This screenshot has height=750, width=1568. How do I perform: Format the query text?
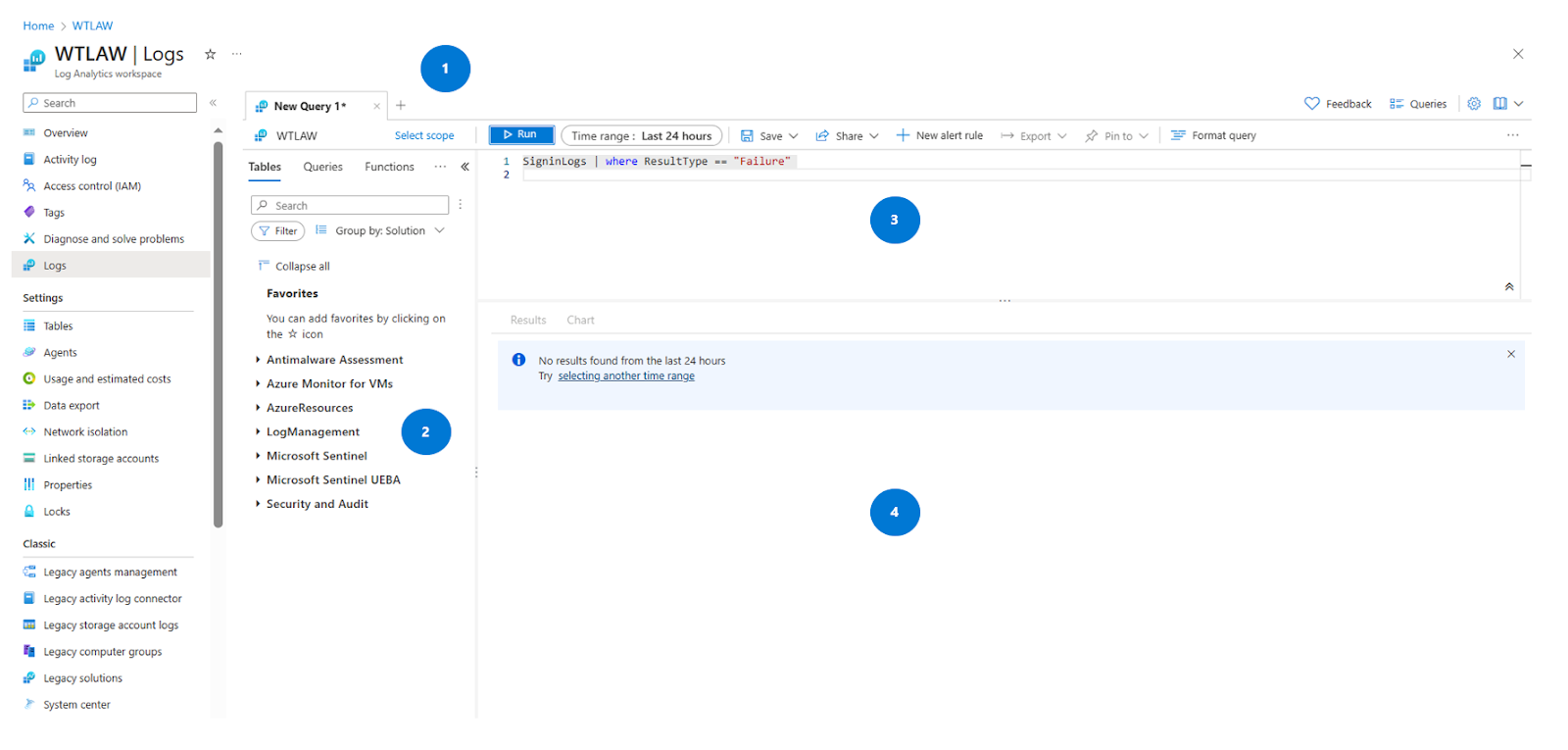[x=1213, y=135]
